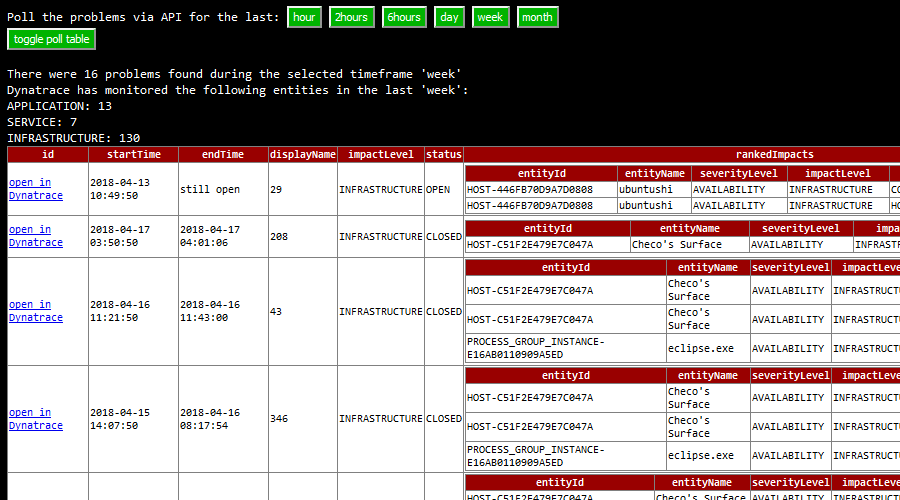Viewport: 900px width, 500px height.
Task: Select the 6hours polling timeframe
Action: [404, 17]
